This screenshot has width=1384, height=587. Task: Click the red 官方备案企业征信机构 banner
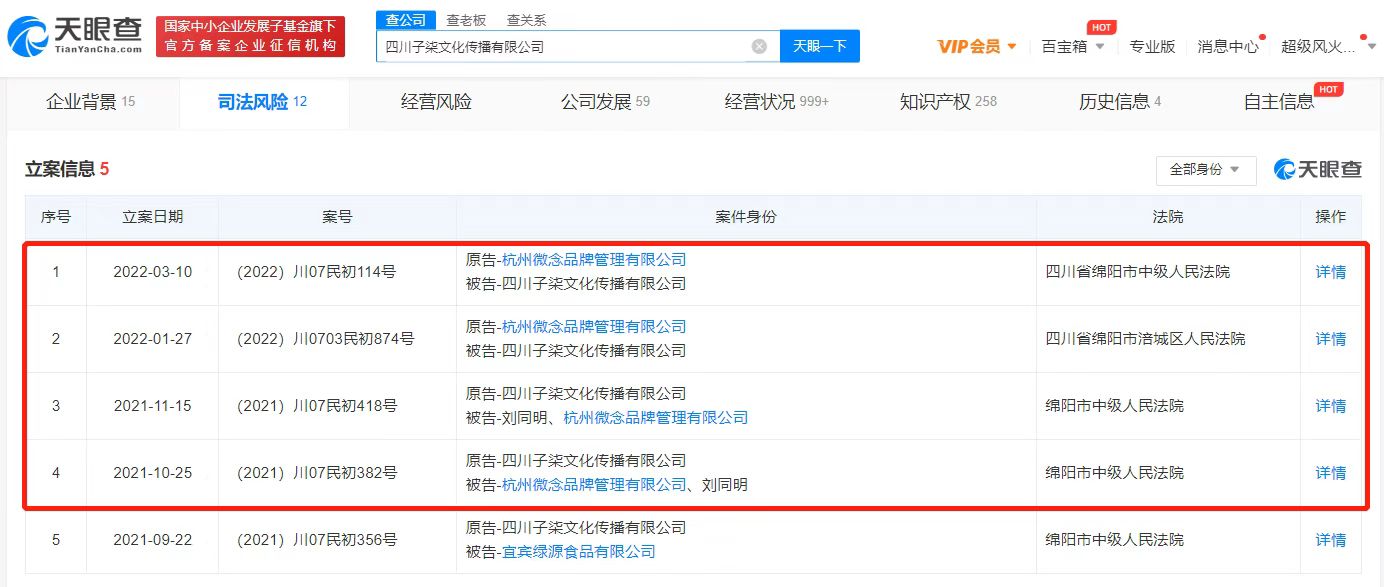[x=250, y=37]
